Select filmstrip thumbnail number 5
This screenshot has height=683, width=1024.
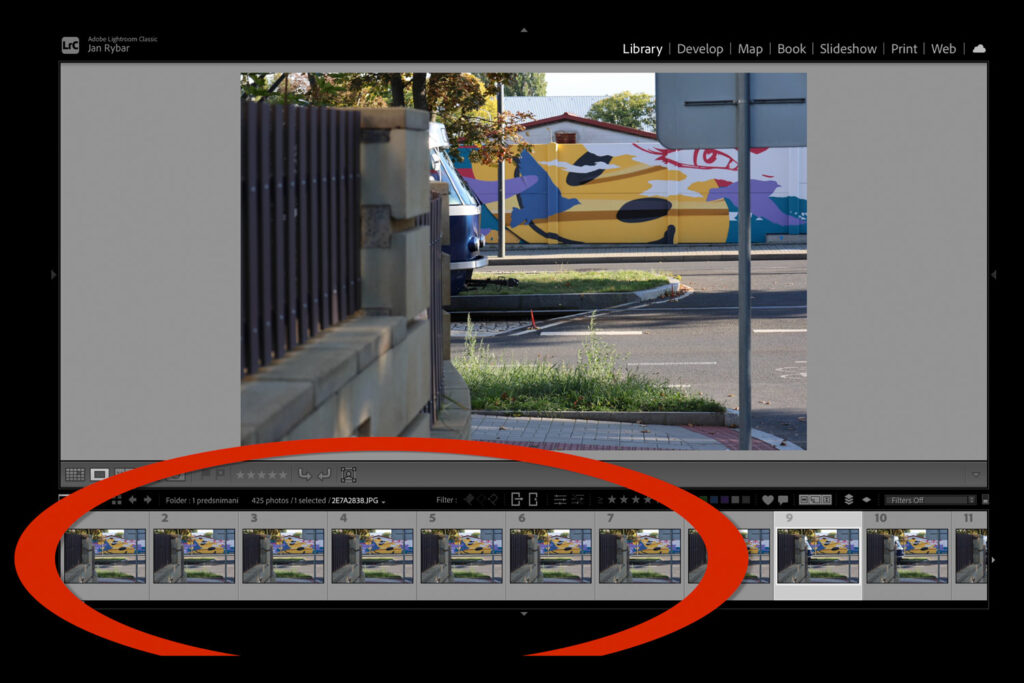[x=462, y=556]
